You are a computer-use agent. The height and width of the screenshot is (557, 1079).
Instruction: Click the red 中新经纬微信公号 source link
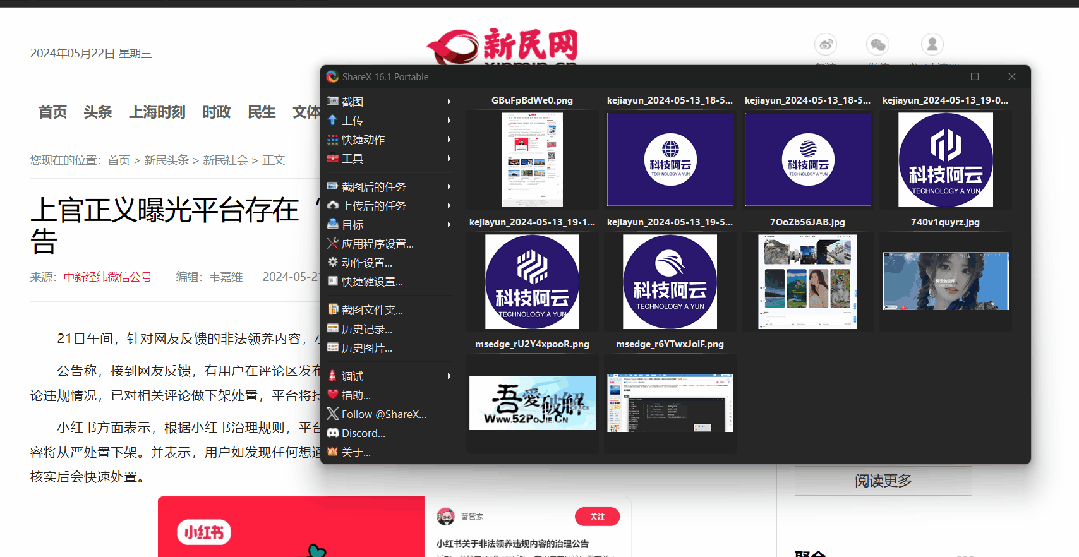pyautogui.click(x=107, y=277)
